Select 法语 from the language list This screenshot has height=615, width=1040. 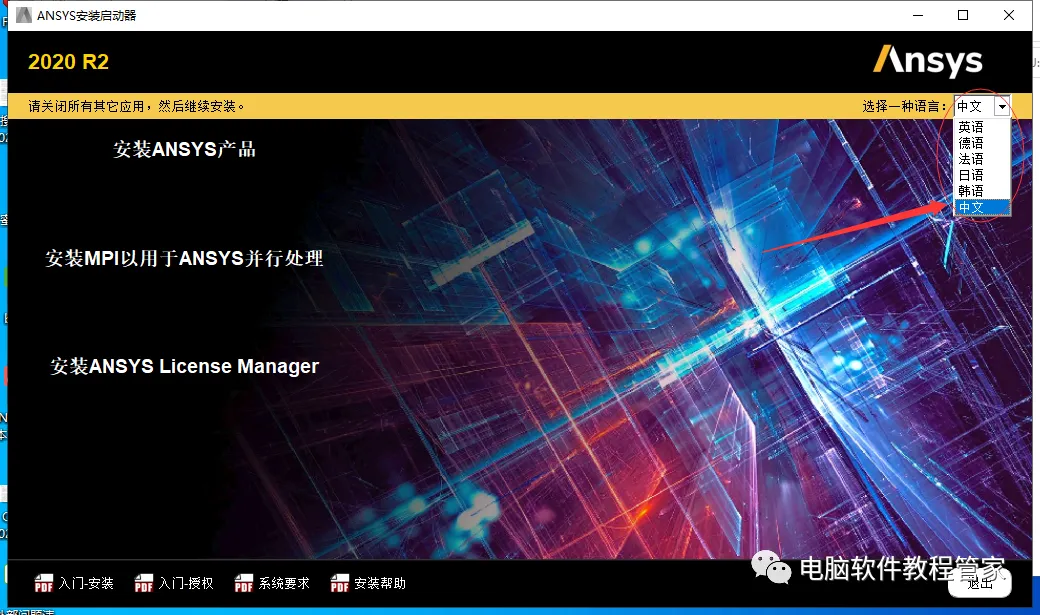coord(982,159)
